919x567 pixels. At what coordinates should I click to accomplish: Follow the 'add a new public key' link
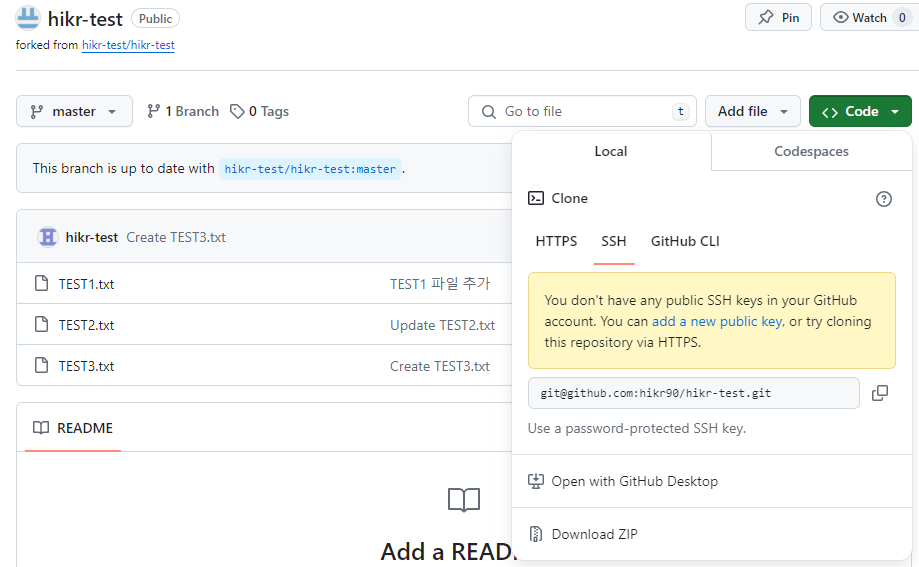pyautogui.click(x=717, y=321)
